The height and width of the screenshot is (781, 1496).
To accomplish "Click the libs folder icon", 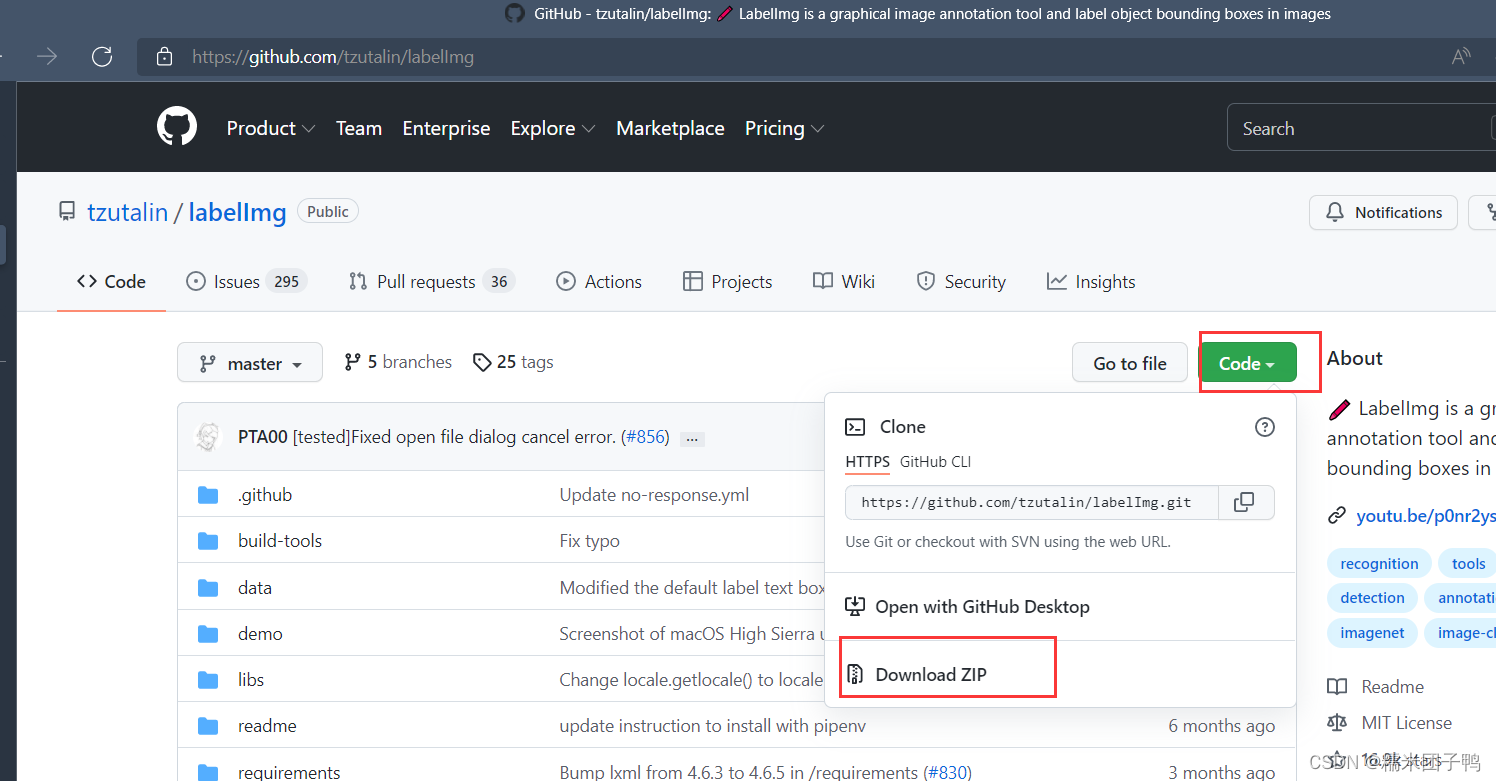I will [208, 680].
